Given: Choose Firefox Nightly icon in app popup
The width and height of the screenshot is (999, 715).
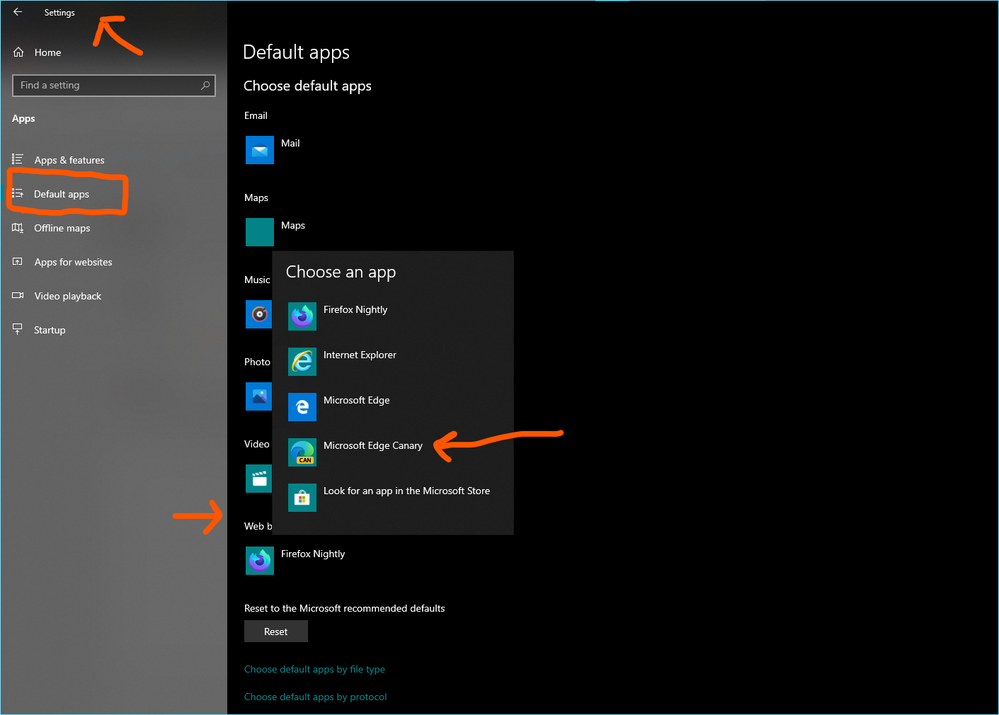Looking at the screenshot, I should point(302,316).
